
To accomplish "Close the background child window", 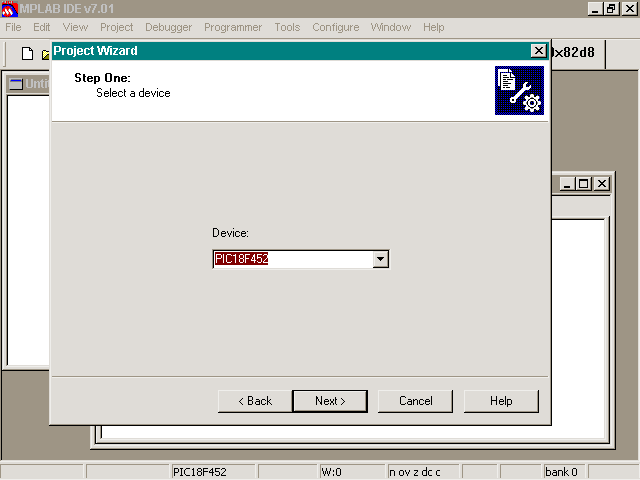I will tap(602, 184).
